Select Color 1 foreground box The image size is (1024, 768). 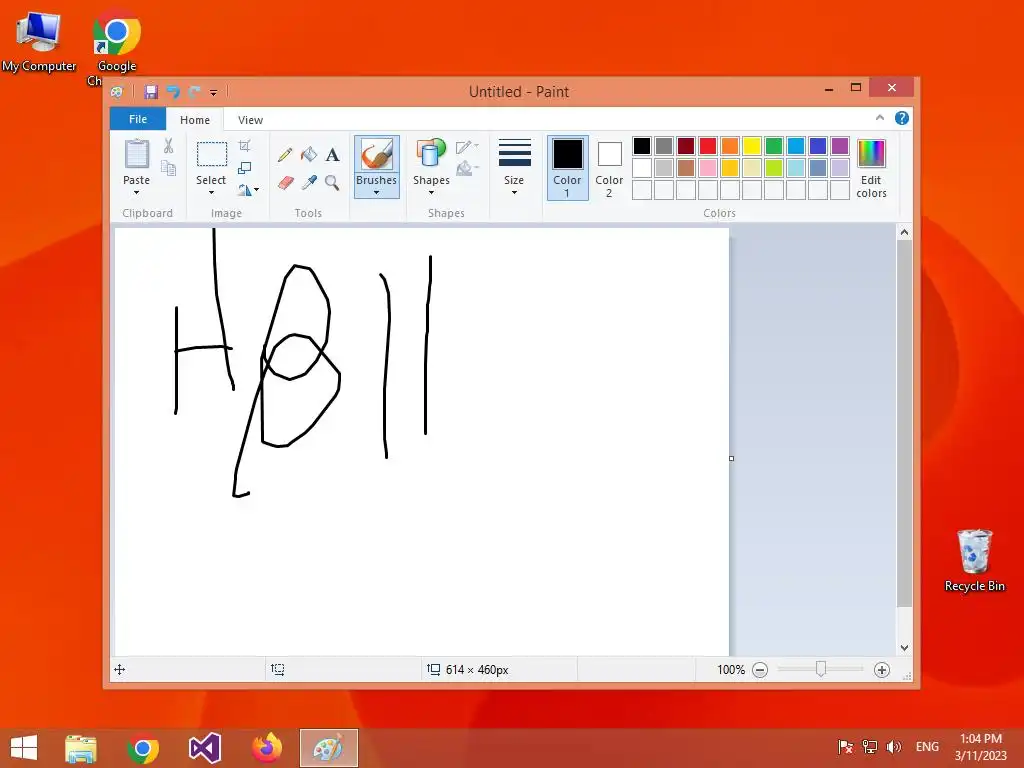click(568, 168)
